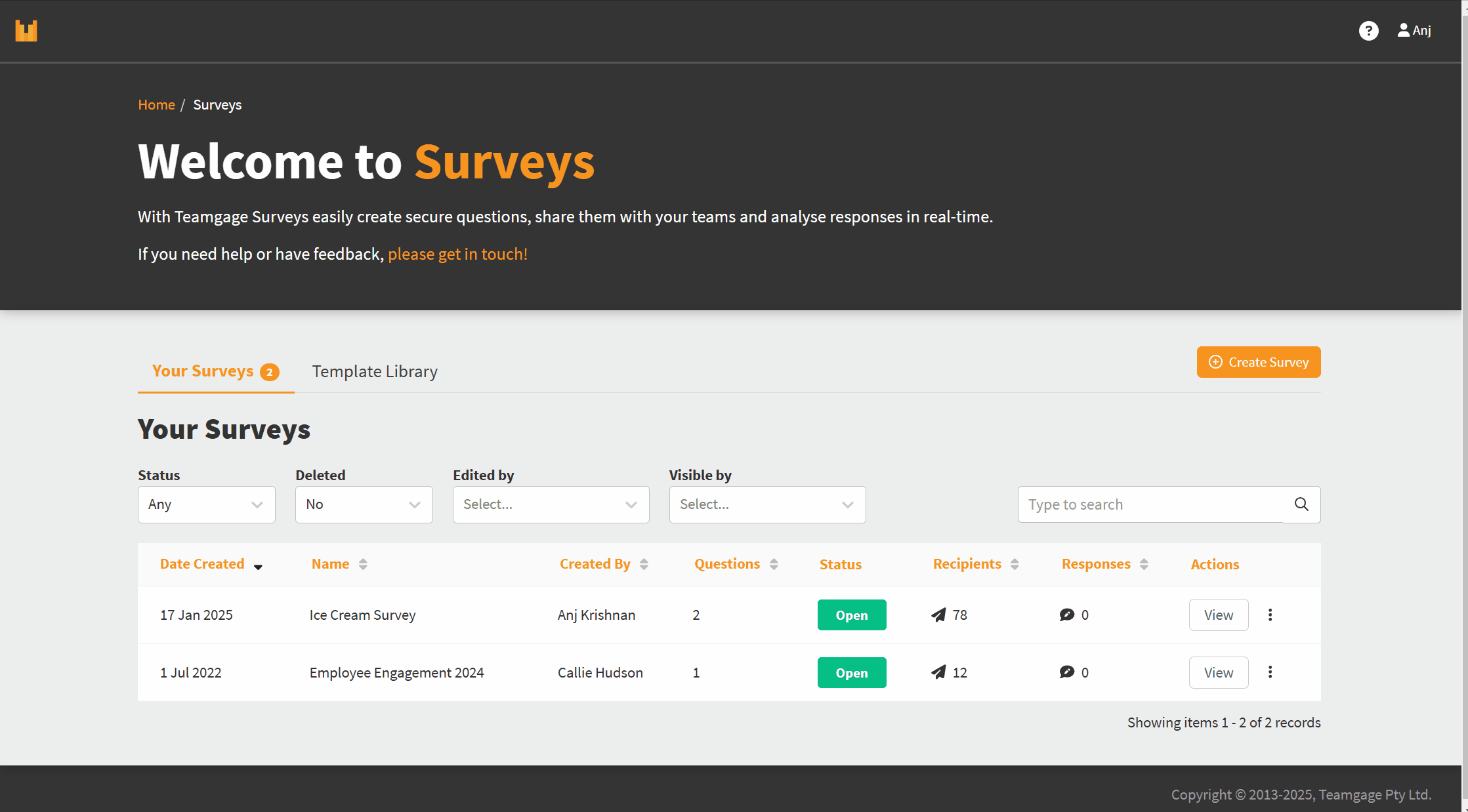
Task: Follow the please get in touch link
Action: pyautogui.click(x=457, y=254)
